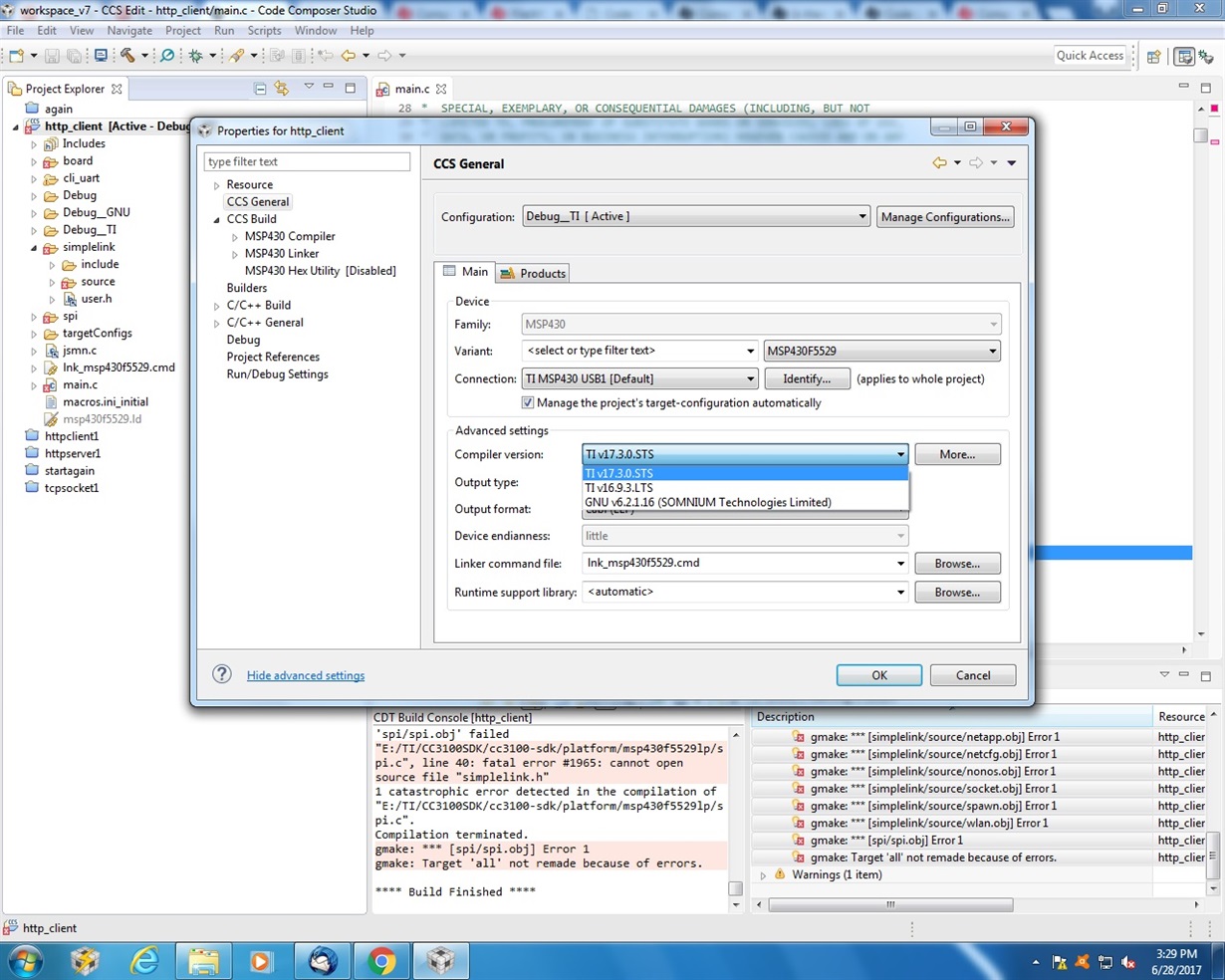Expand the Warnings (1 item) group
The height and width of the screenshot is (980, 1225).
tap(764, 875)
